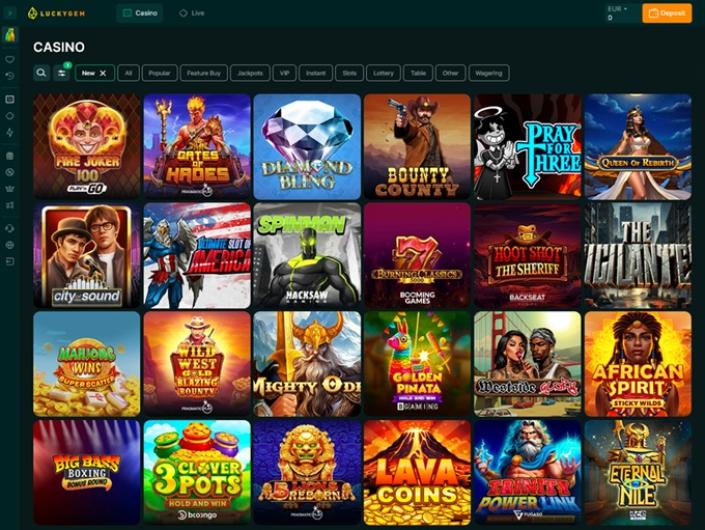Filter games by Feature Buy
This screenshot has height=530, width=705.
(204, 73)
